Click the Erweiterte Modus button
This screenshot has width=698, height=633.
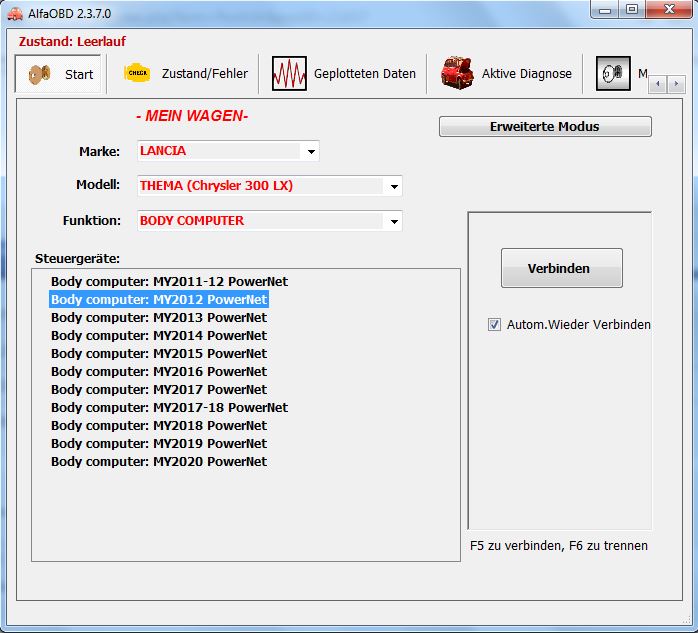[x=545, y=127]
